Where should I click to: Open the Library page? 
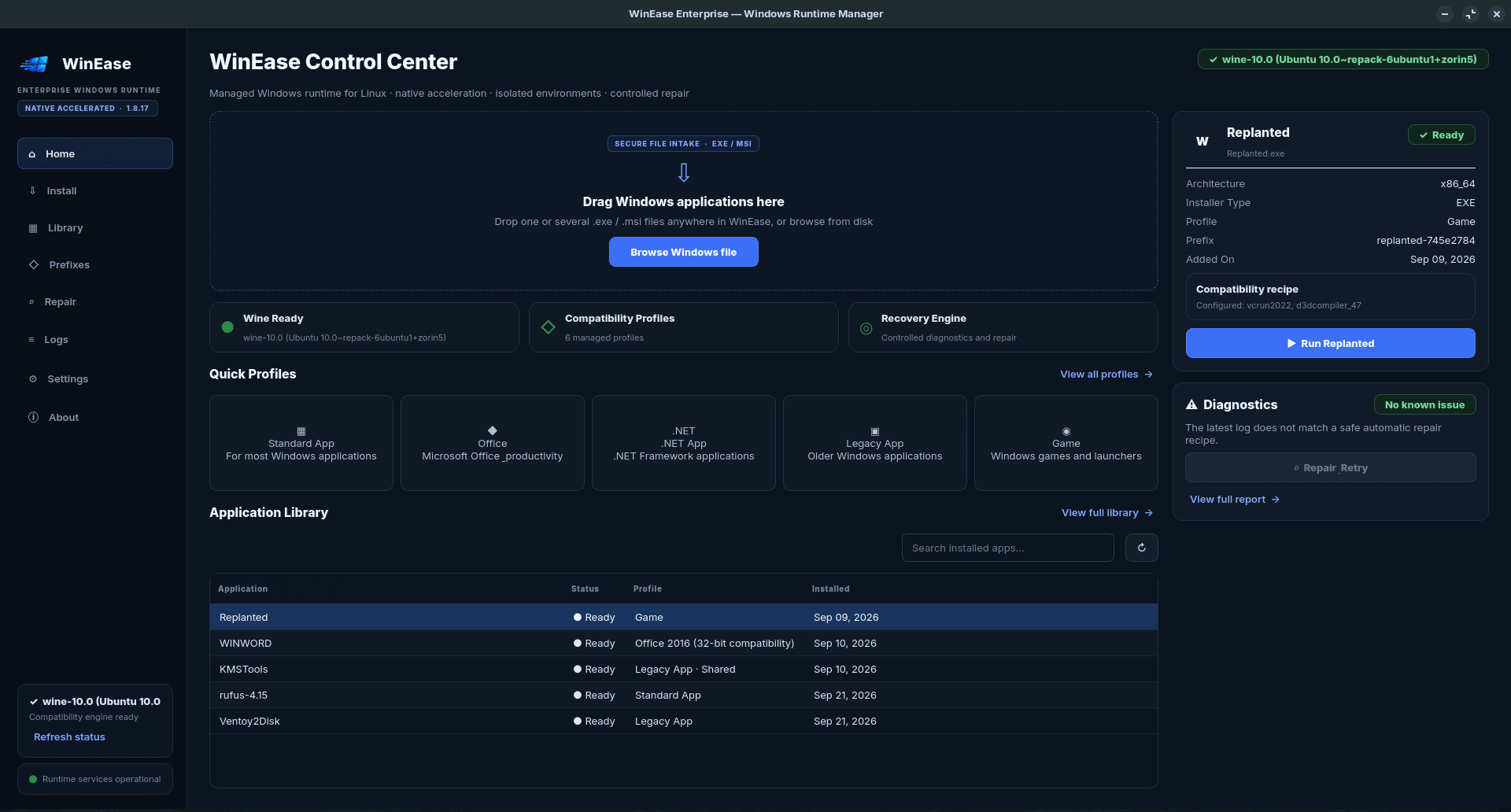tap(95, 228)
